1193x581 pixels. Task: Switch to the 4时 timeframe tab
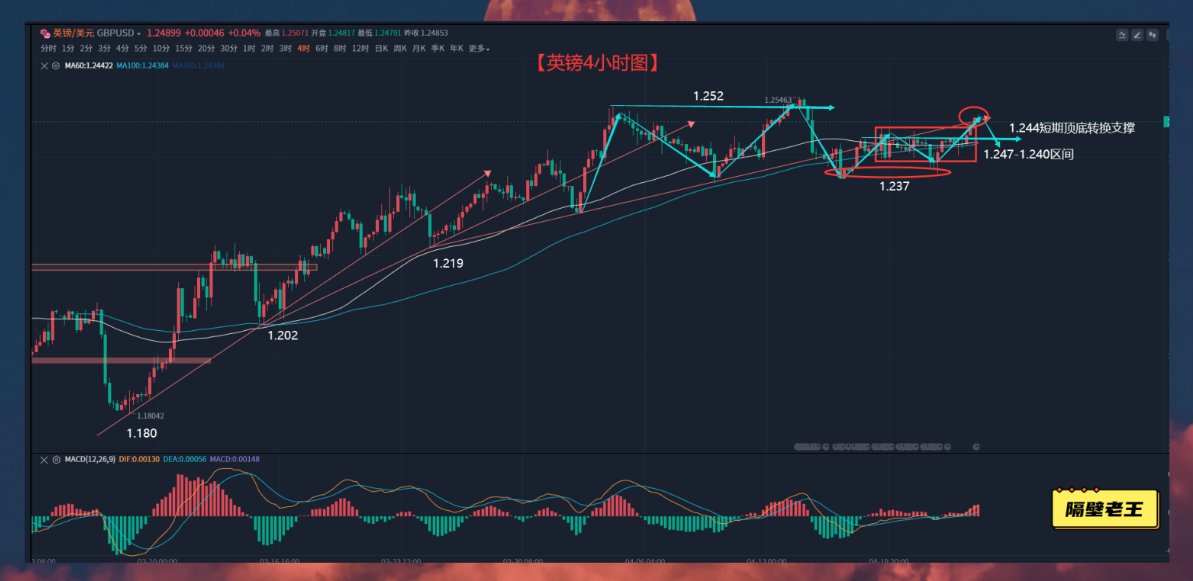click(x=303, y=48)
